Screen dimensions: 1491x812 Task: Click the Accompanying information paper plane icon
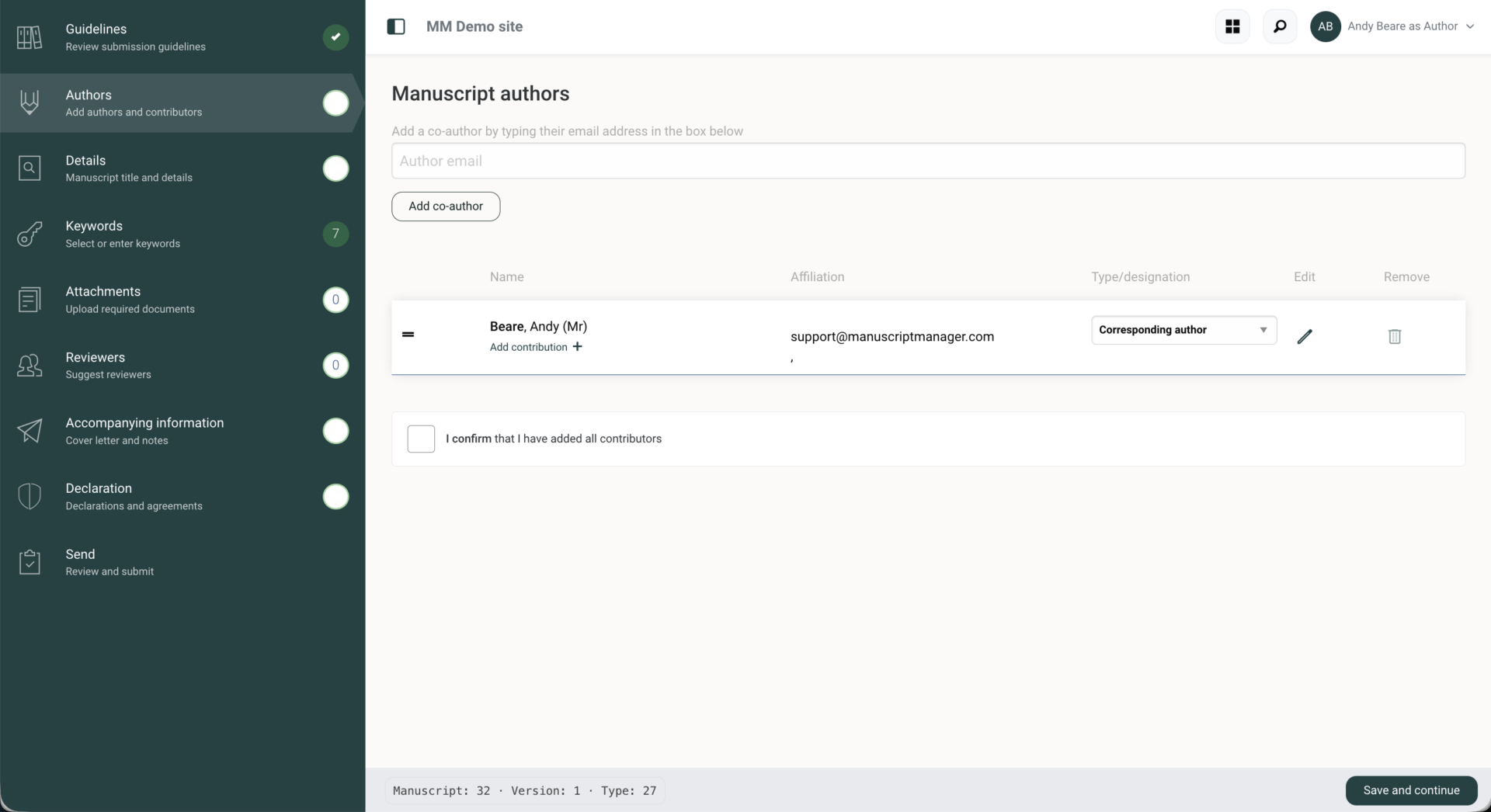tap(30, 431)
